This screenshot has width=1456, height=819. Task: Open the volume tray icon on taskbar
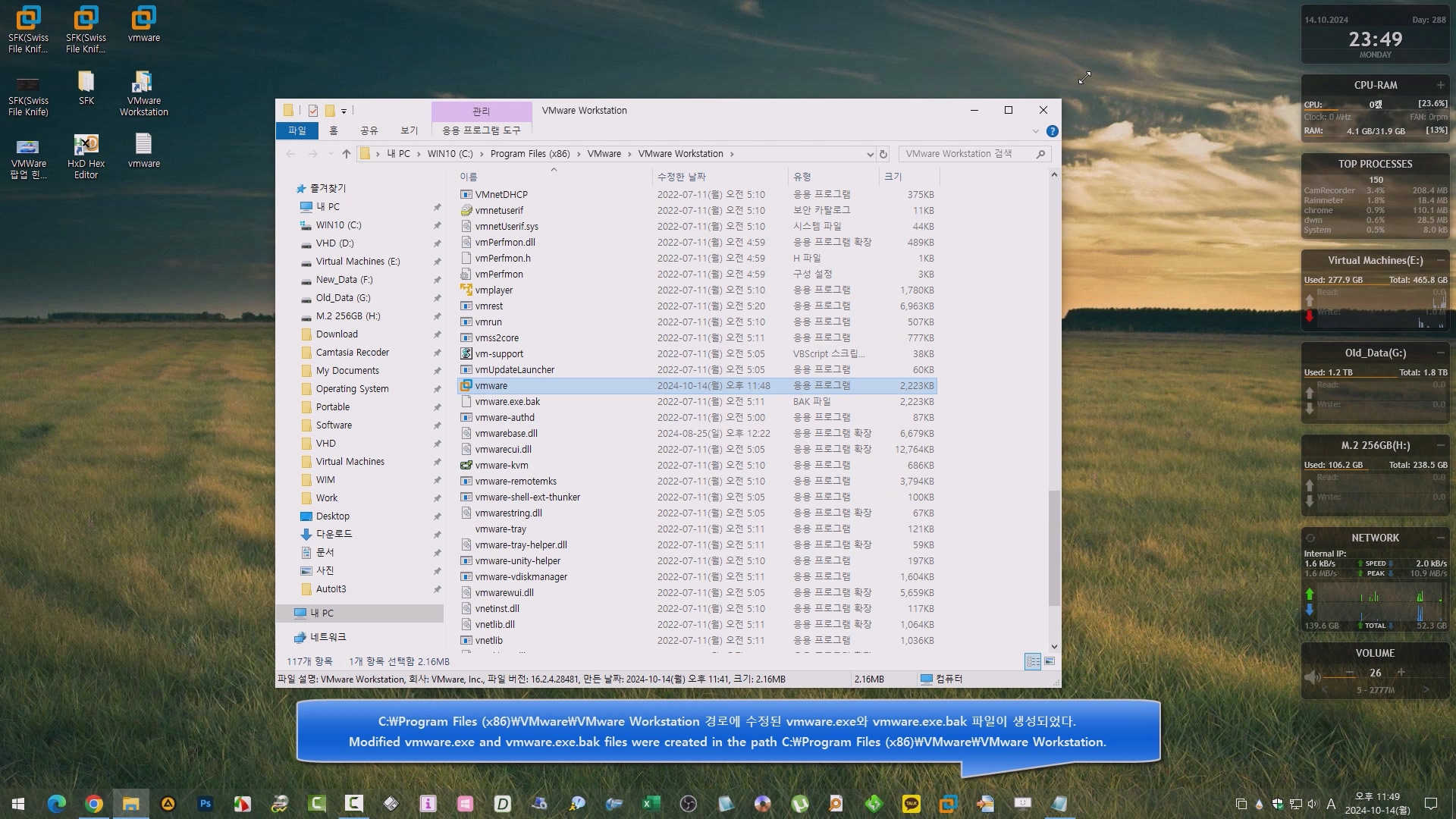coord(1313,804)
